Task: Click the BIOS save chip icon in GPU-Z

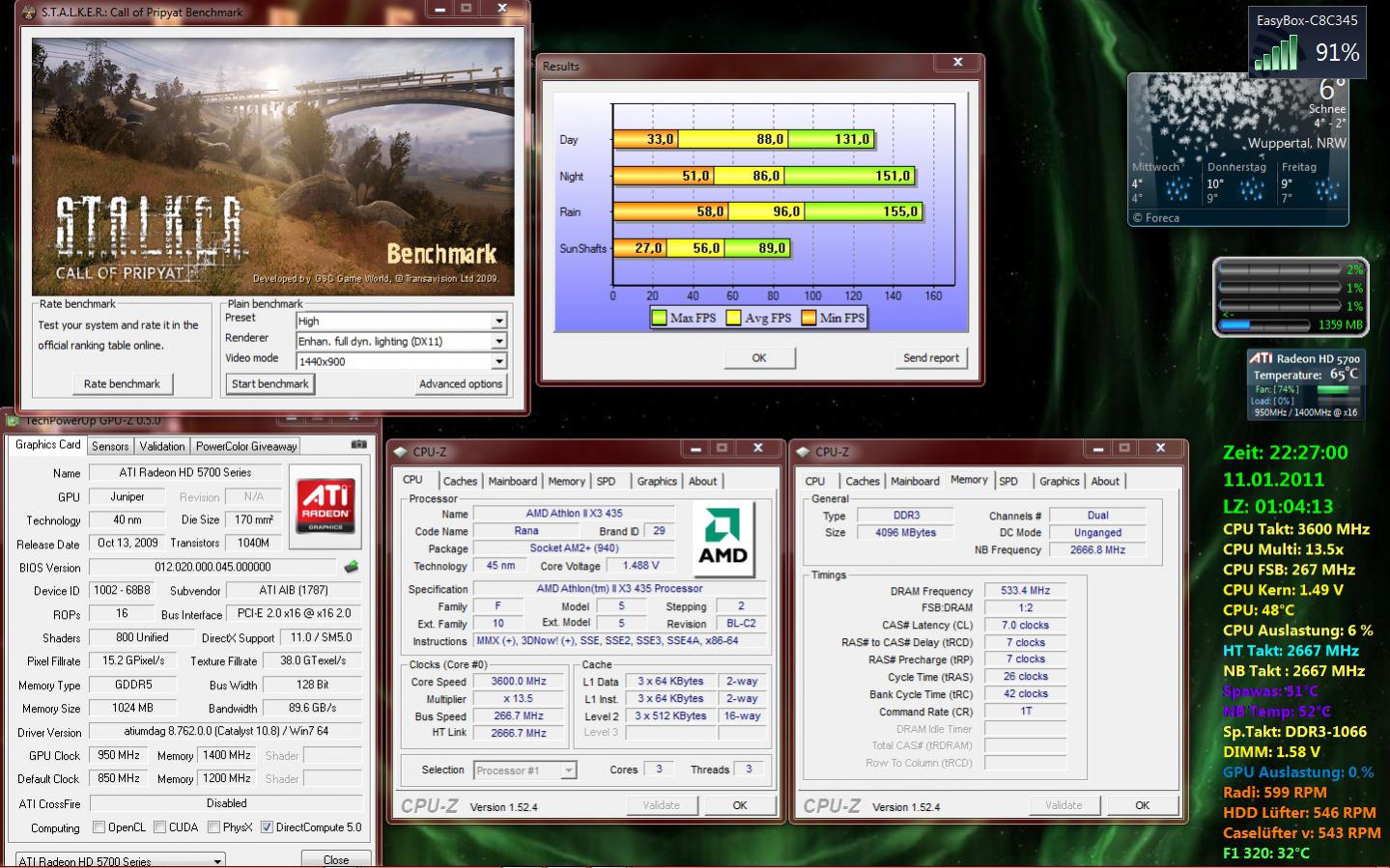Action: point(352,567)
